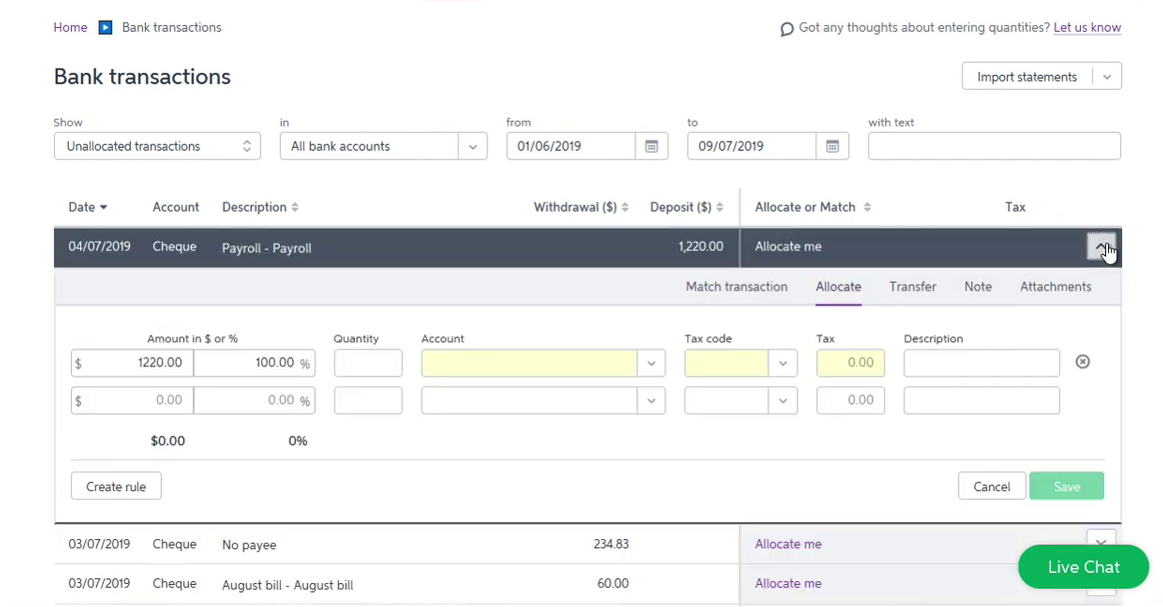
Task: Open the Unallocated transactions show selector
Action: coord(157,146)
